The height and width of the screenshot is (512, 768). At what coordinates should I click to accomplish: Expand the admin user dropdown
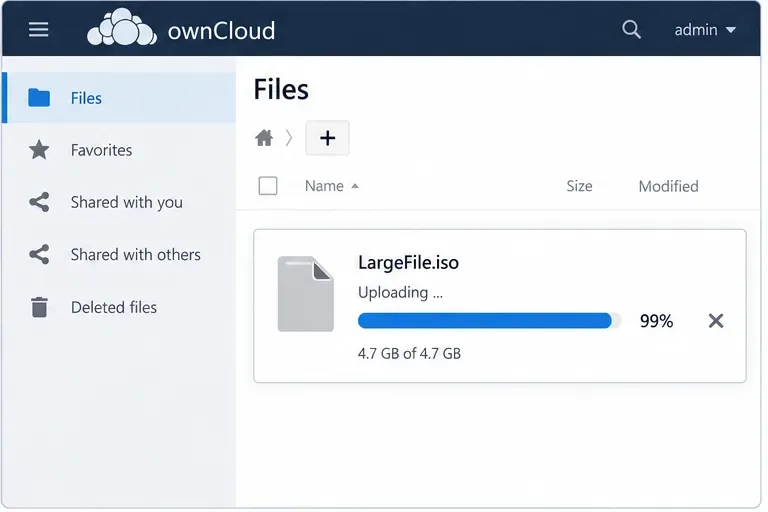(705, 30)
